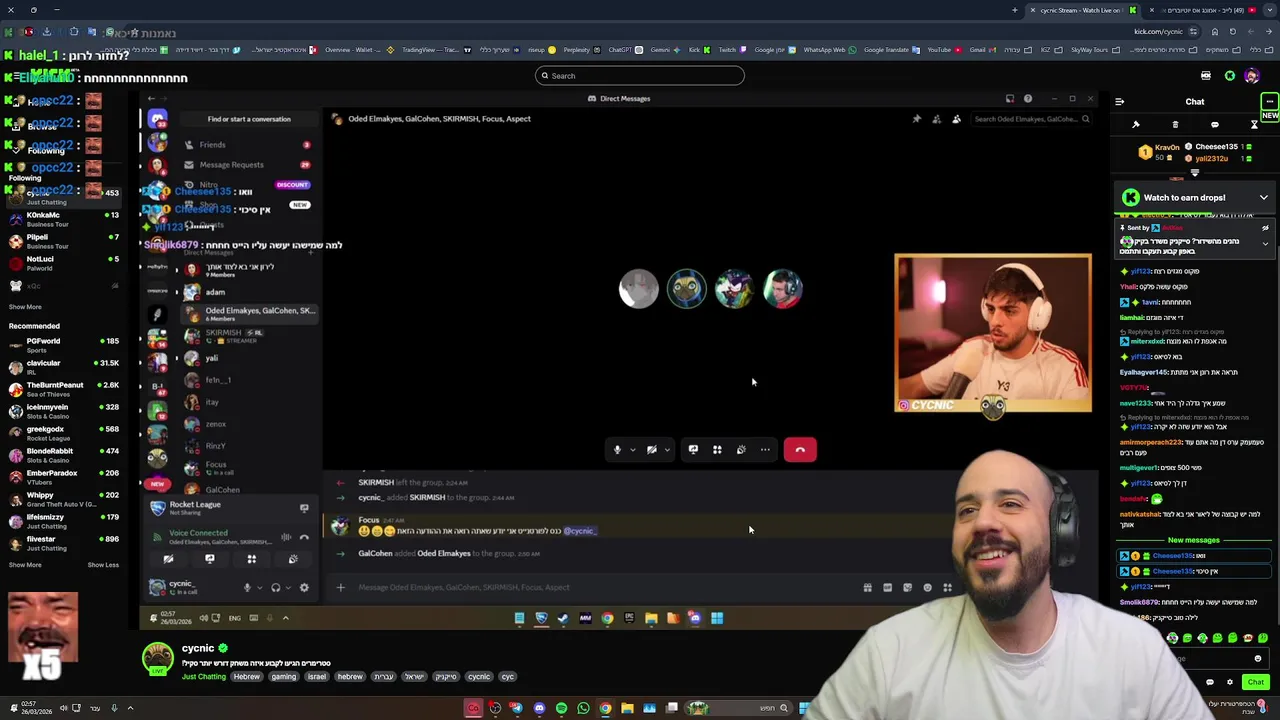Click Find or start a conversation box
This screenshot has height=720, width=1280.
click(x=249, y=119)
